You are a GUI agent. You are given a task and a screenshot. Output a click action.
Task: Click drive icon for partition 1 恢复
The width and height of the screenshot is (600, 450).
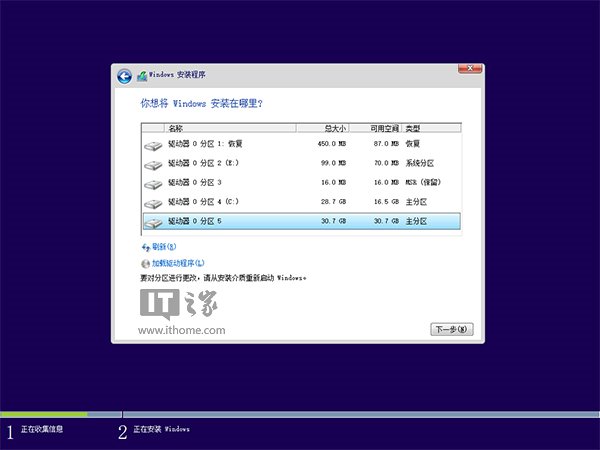coord(152,144)
